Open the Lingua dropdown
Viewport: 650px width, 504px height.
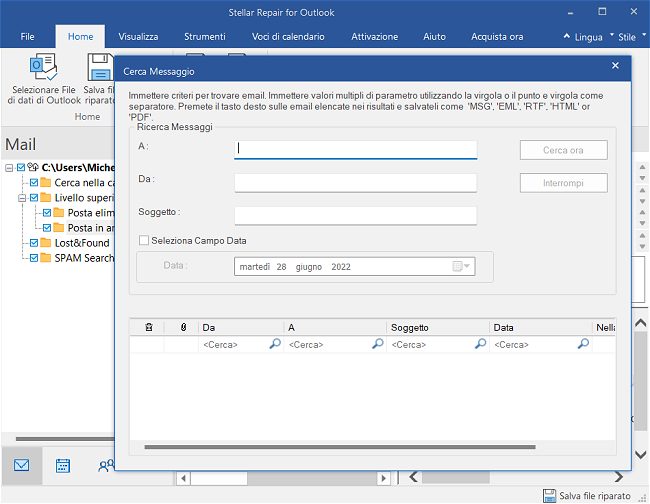(x=589, y=37)
